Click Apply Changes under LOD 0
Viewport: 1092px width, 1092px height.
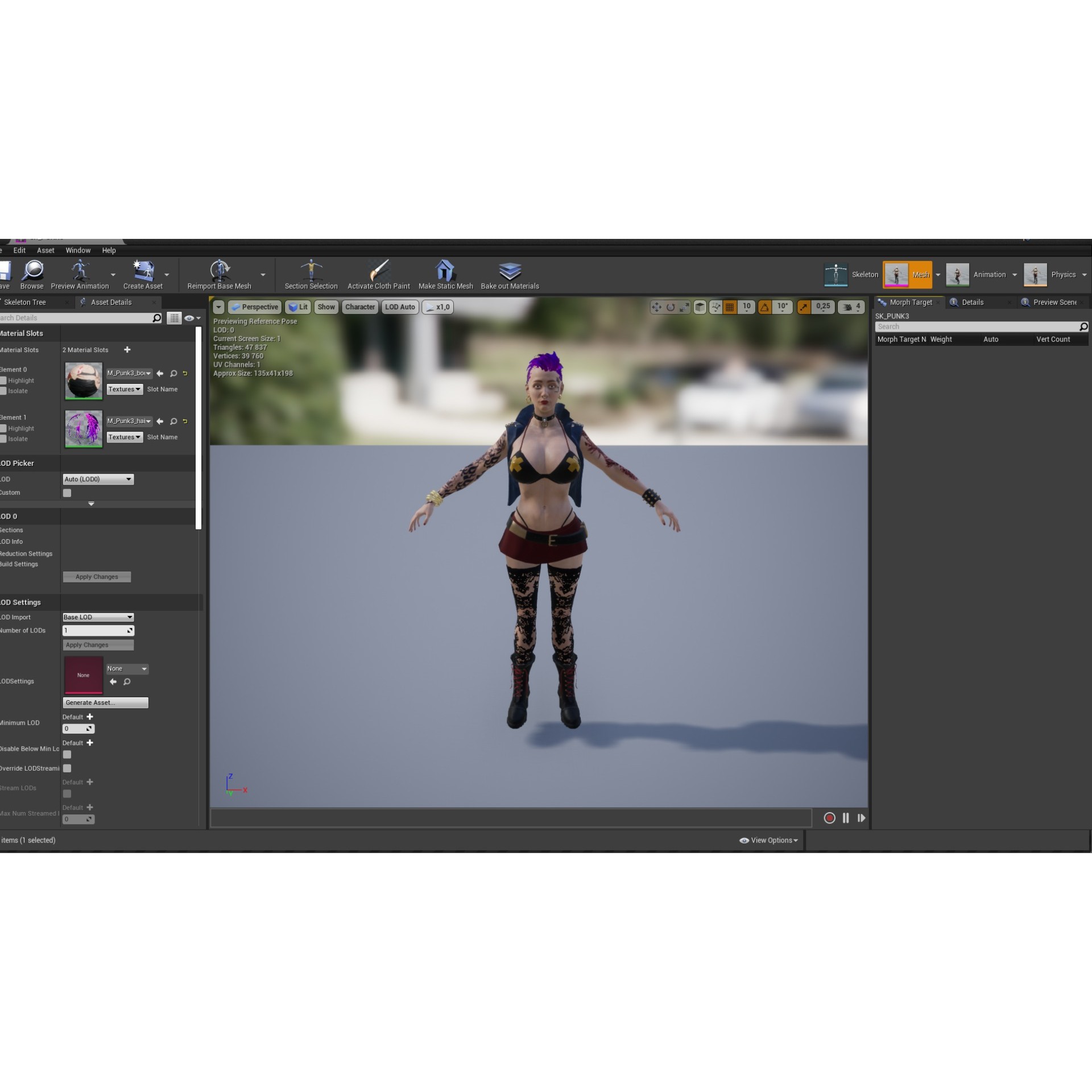tap(97, 577)
